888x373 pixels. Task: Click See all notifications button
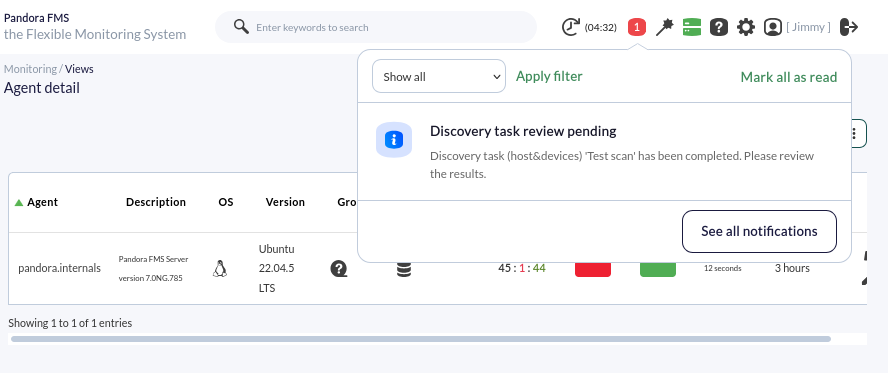click(x=759, y=231)
